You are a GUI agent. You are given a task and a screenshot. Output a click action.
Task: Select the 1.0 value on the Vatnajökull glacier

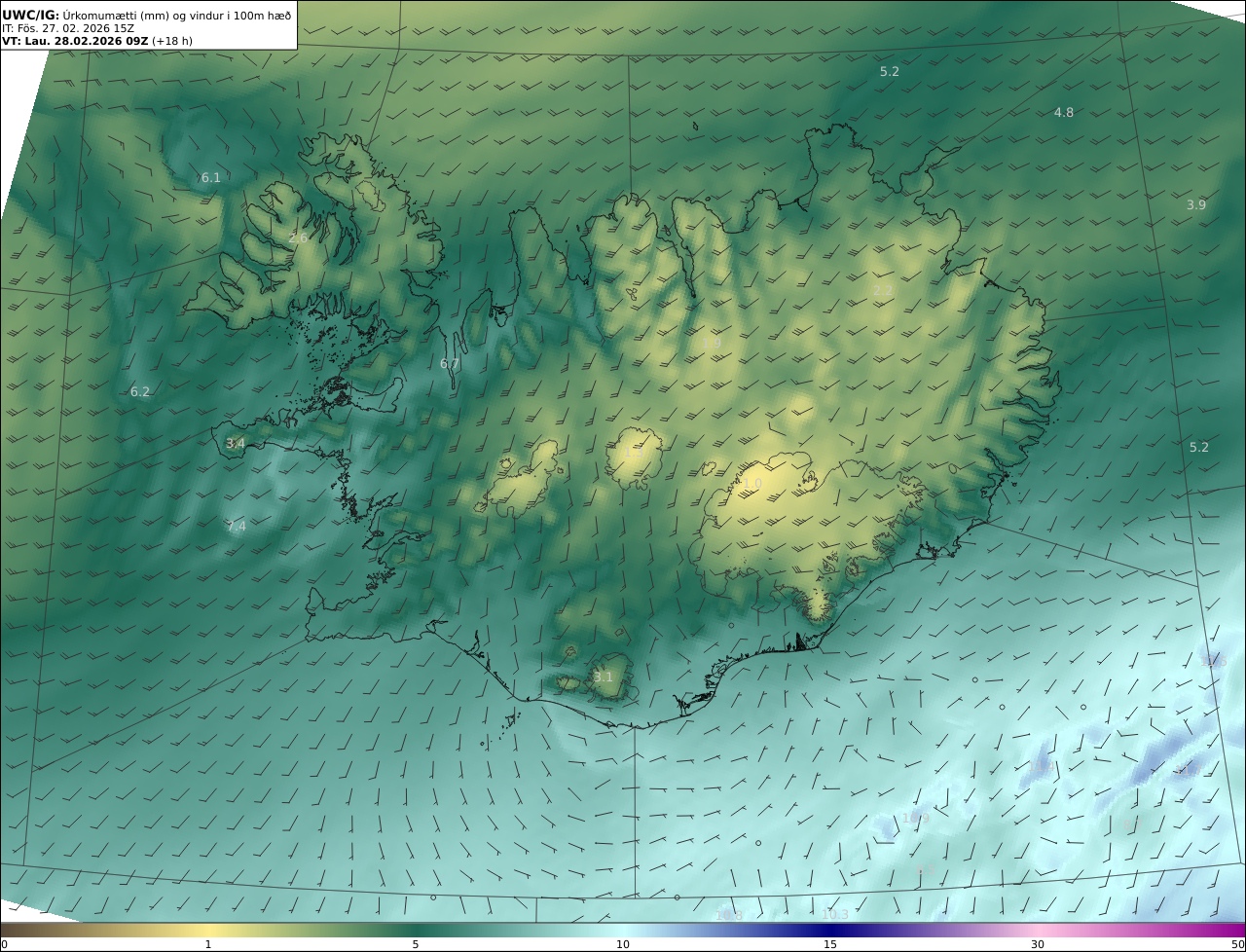[752, 483]
